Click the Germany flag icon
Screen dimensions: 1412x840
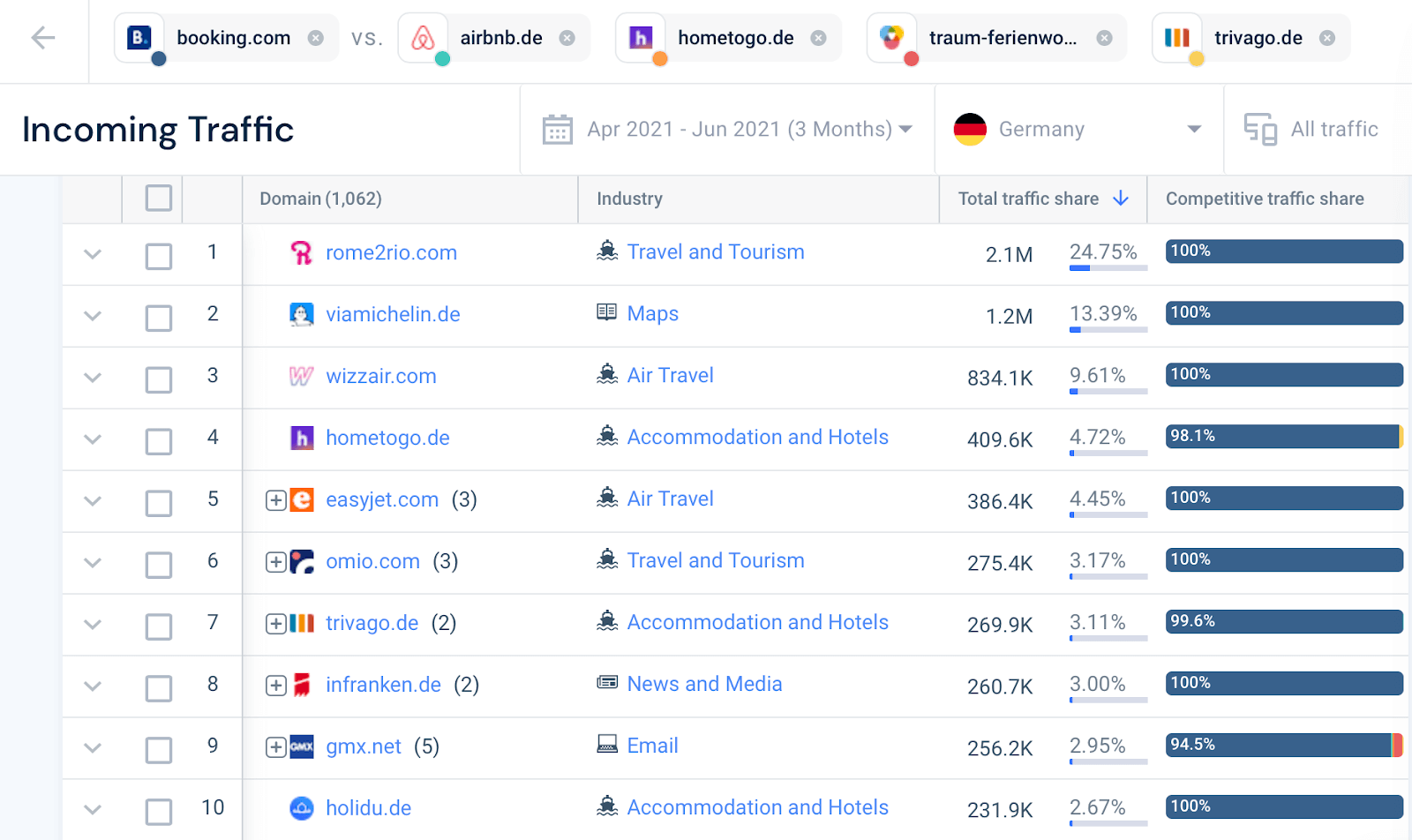(x=969, y=129)
